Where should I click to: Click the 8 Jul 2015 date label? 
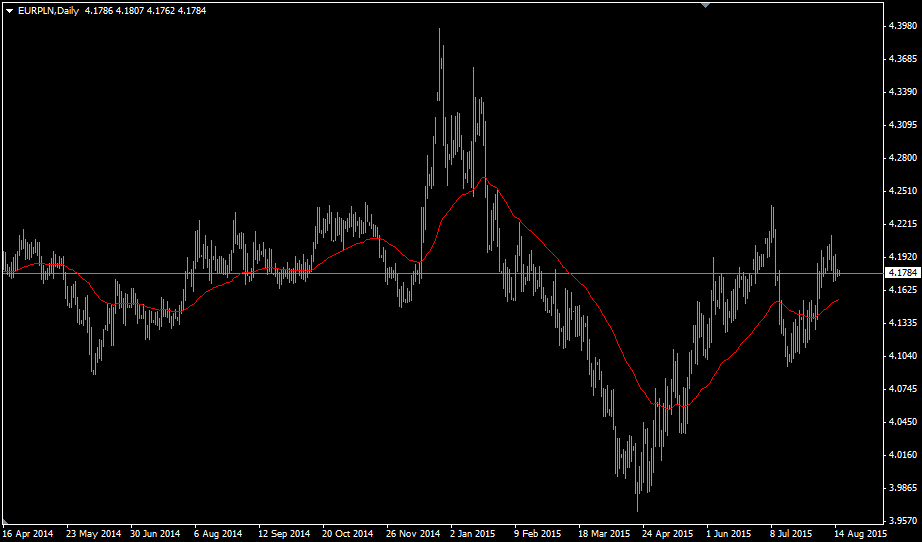tap(791, 534)
